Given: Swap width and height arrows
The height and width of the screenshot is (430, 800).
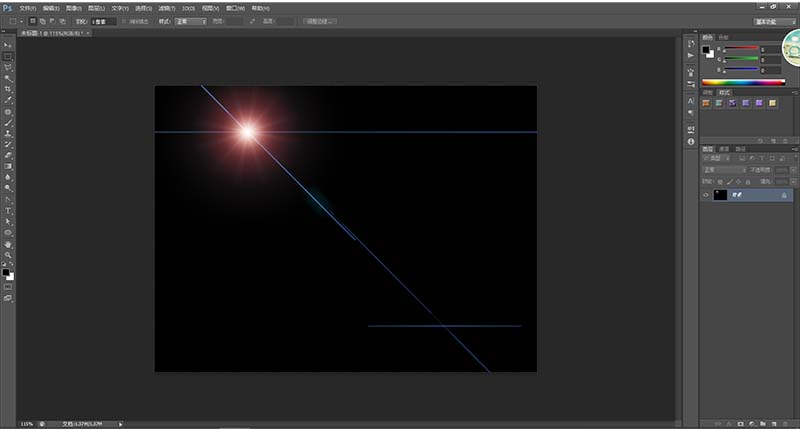Looking at the screenshot, I should pyautogui.click(x=252, y=21).
